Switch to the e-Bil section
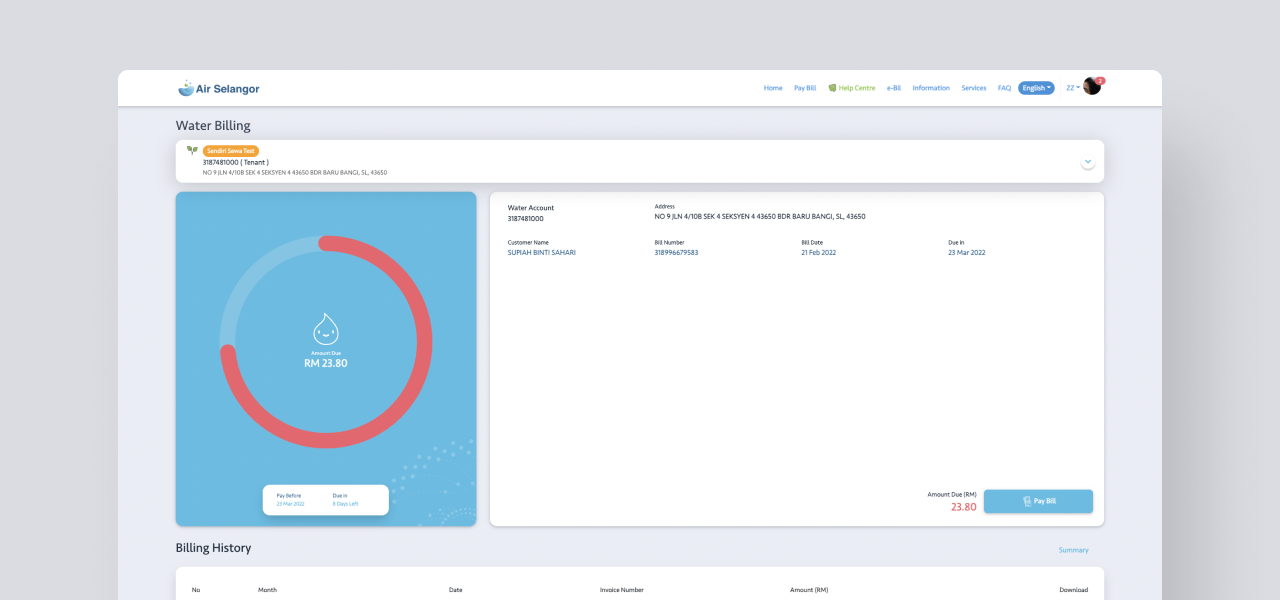The width and height of the screenshot is (1280, 600). pyautogui.click(x=893, y=88)
